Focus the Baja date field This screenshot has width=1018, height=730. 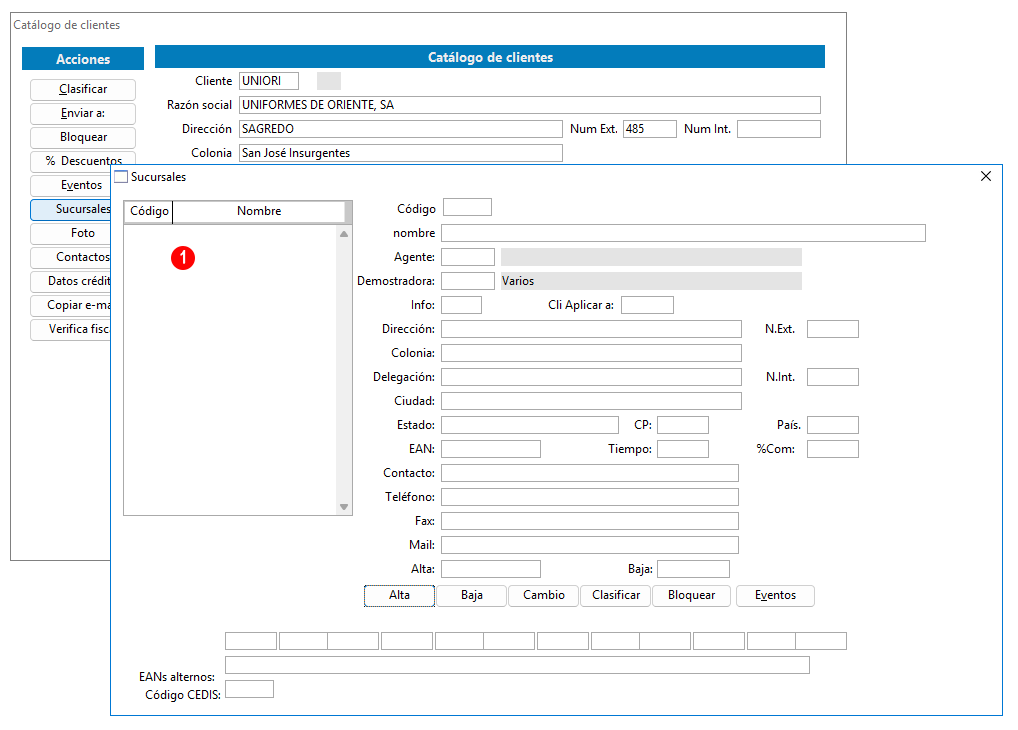tap(693, 570)
